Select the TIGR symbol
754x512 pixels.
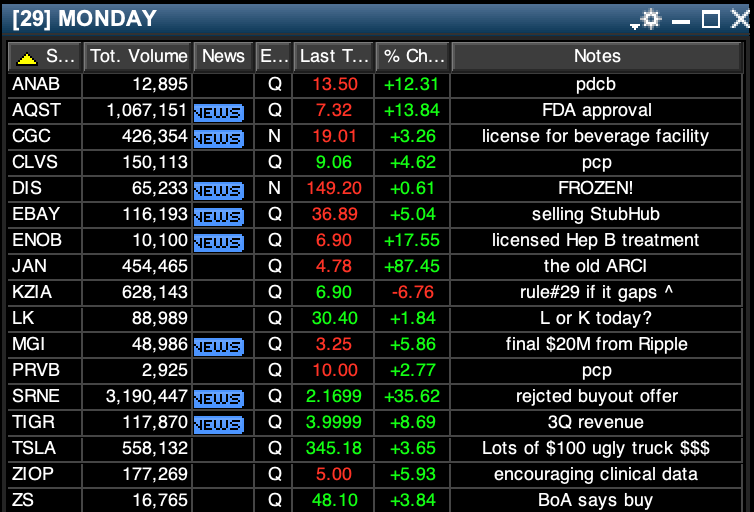tap(33, 422)
